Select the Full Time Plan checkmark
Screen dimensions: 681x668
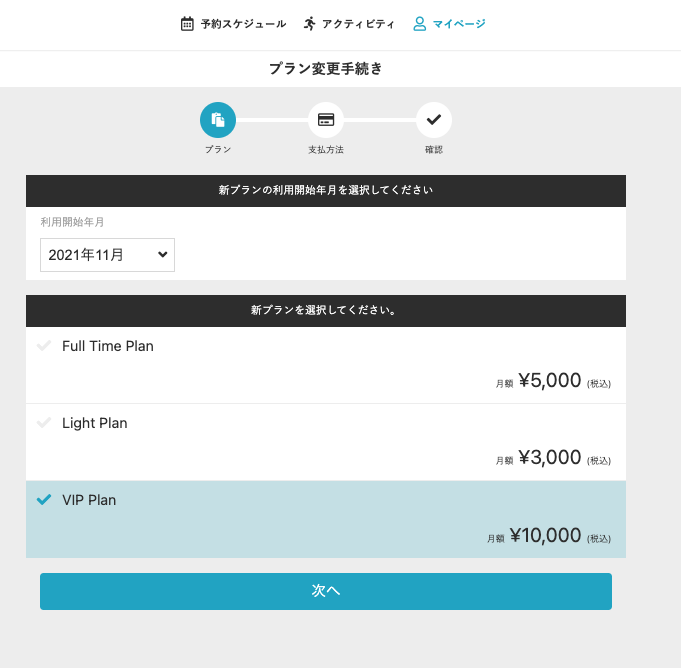coord(44,346)
